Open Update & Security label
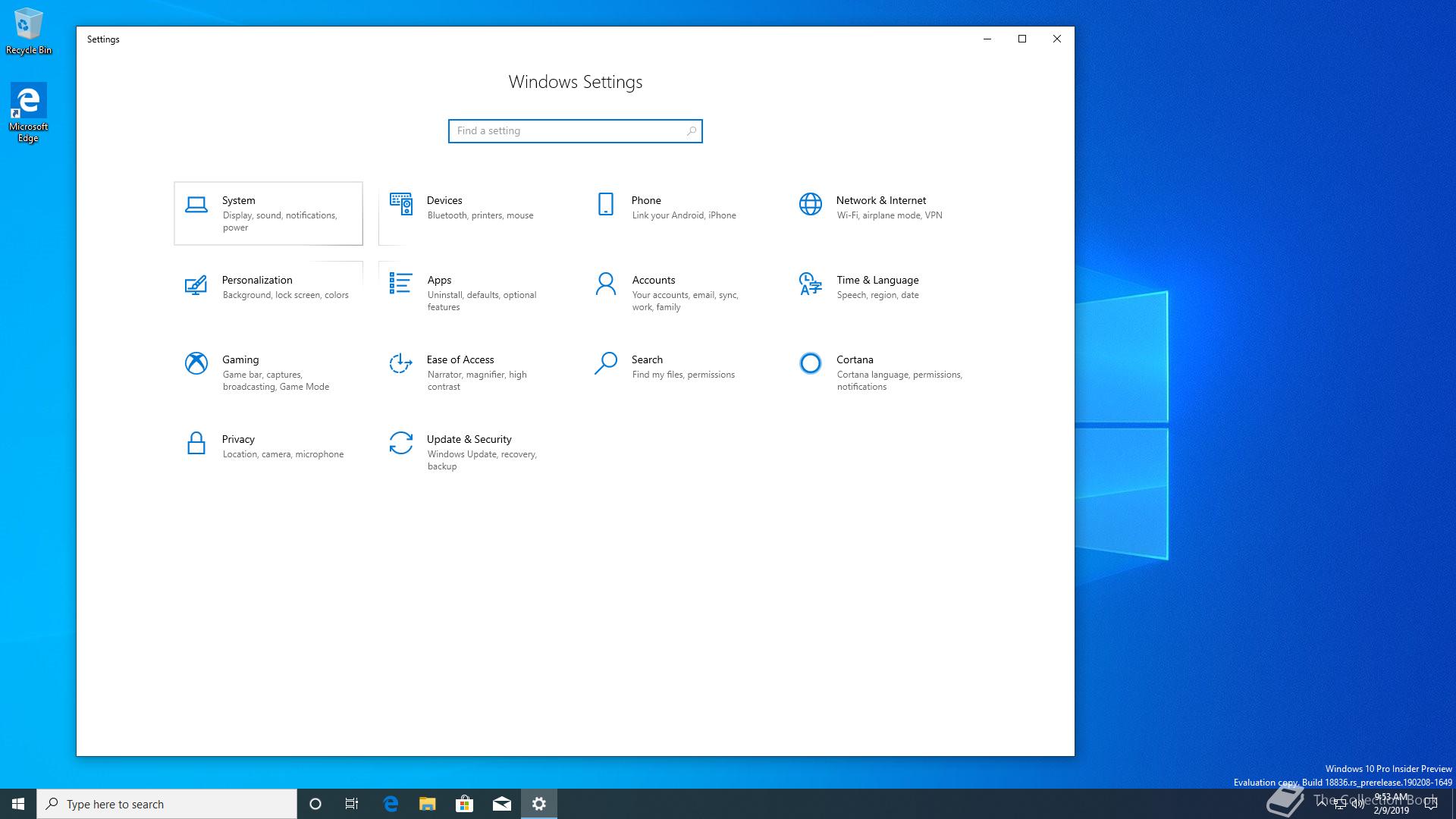Viewport: 1456px width, 819px height. click(x=469, y=439)
